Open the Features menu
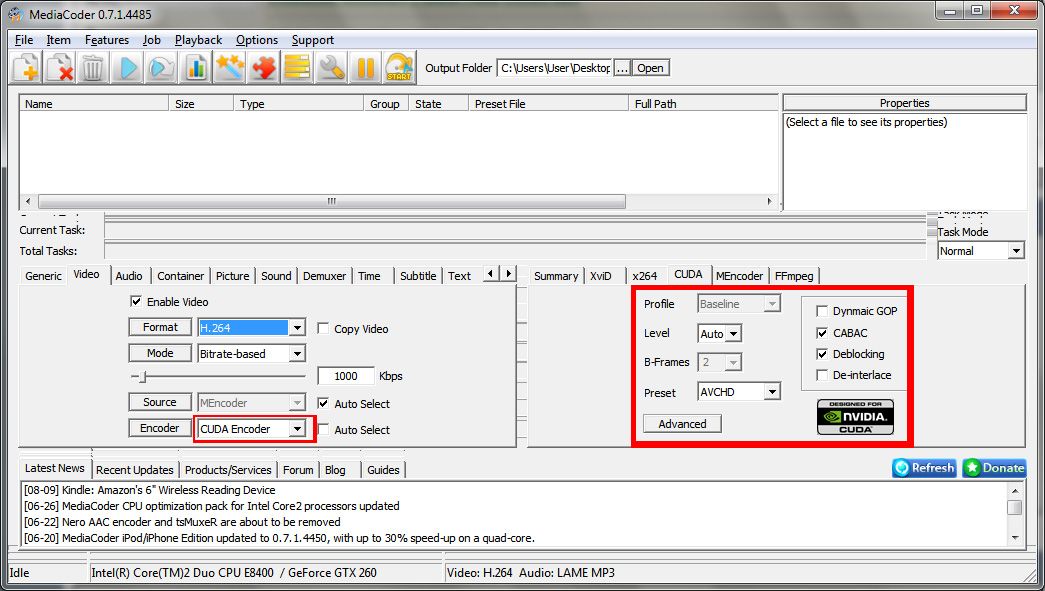Viewport: 1045px width, 591px height. pyautogui.click(x=107, y=40)
